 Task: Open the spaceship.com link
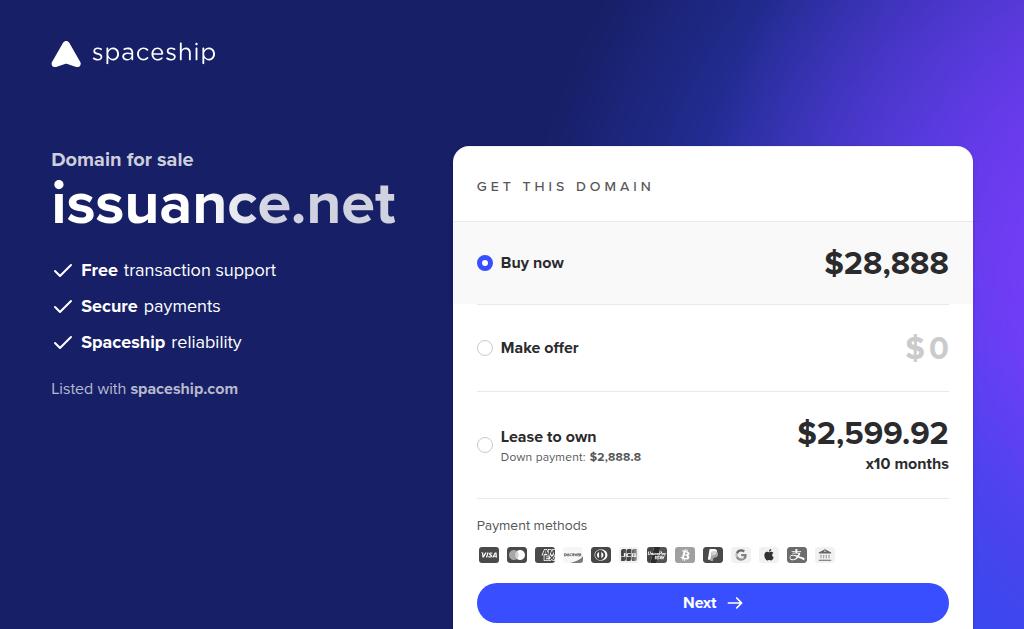pyautogui.click(x=184, y=389)
